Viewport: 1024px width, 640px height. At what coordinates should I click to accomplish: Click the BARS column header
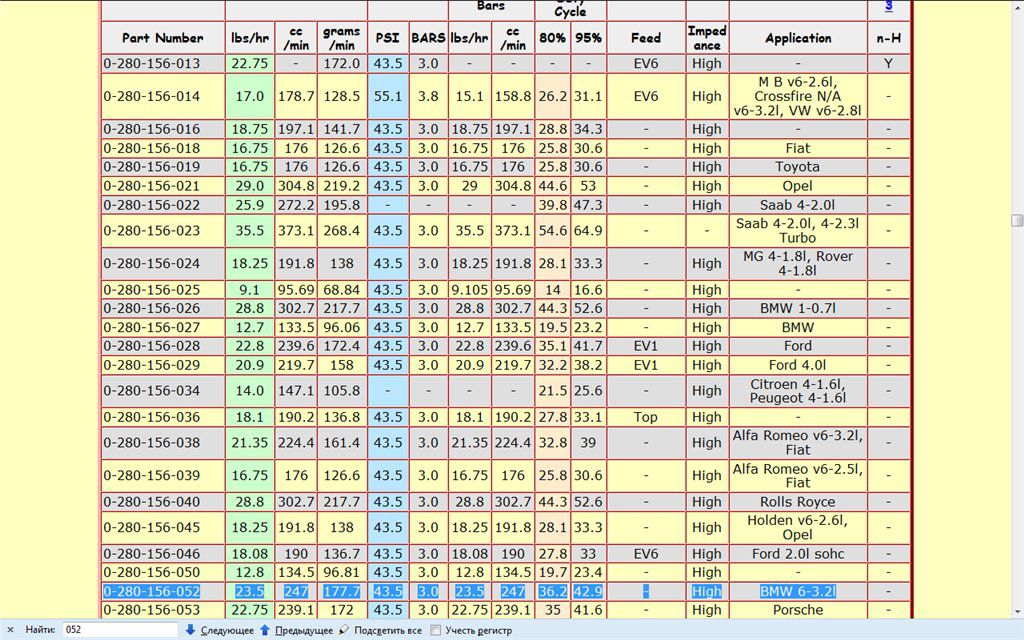(x=428, y=38)
